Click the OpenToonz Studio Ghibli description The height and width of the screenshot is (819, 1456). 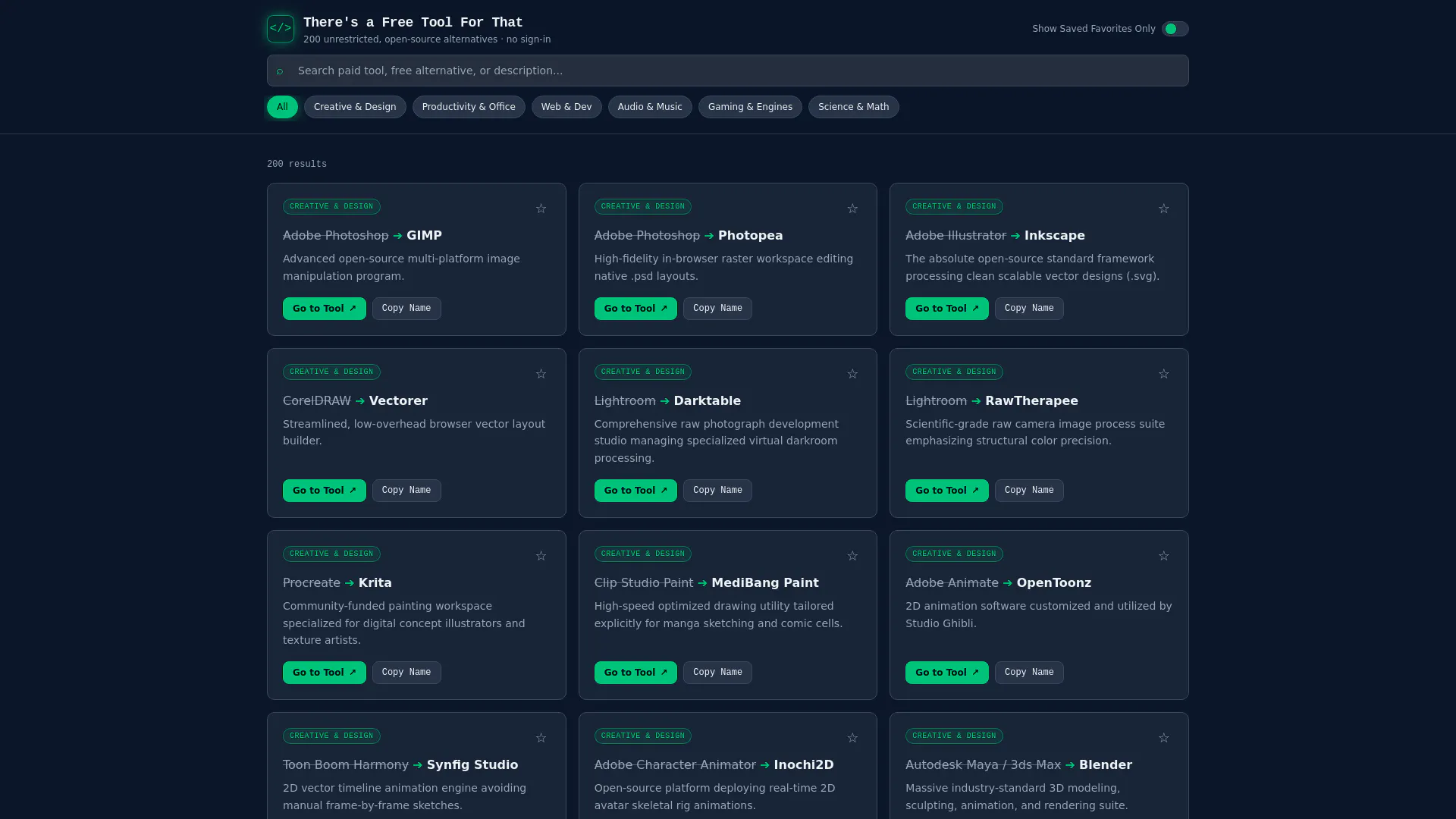(1039, 615)
